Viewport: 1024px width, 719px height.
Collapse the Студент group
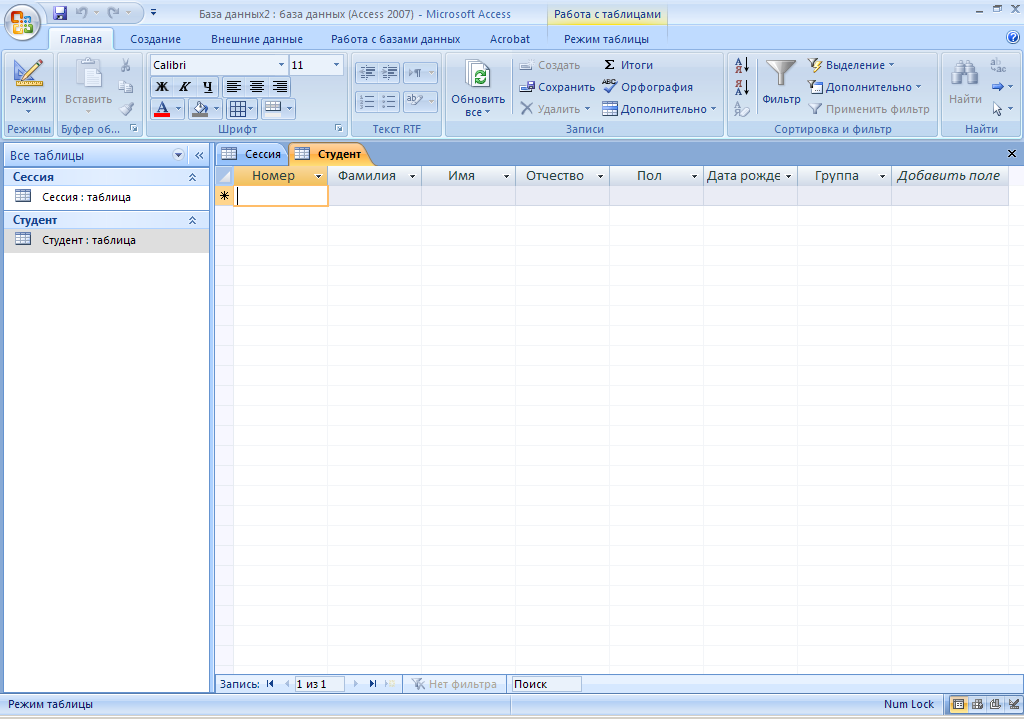pyautogui.click(x=193, y=220)
